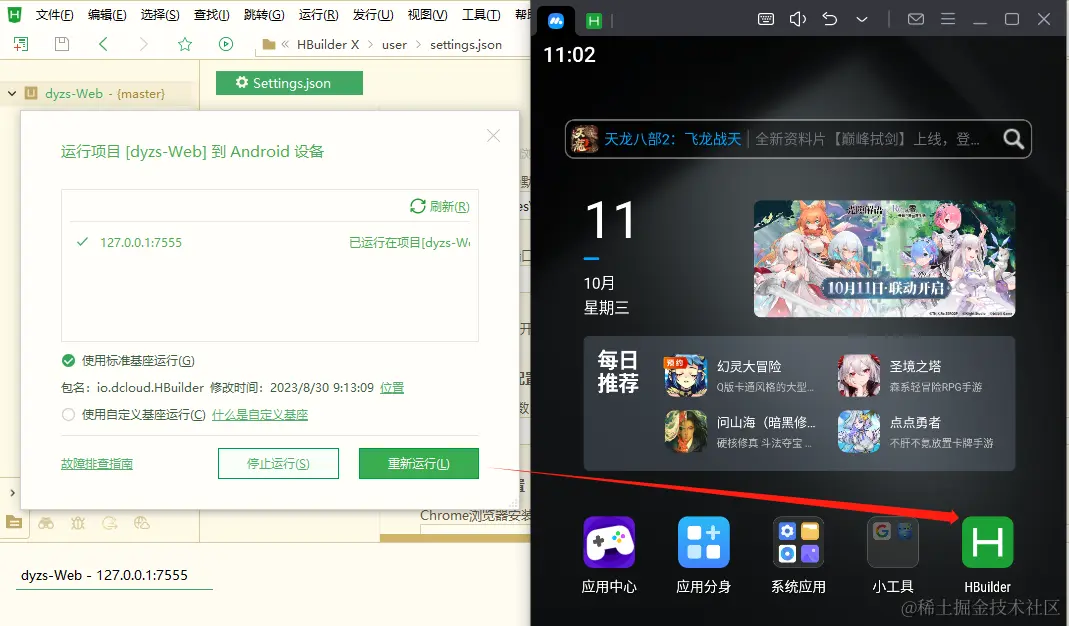Open the 运行(R) menu
This screenshot has width=1069, height=626.
click(318, 14)
